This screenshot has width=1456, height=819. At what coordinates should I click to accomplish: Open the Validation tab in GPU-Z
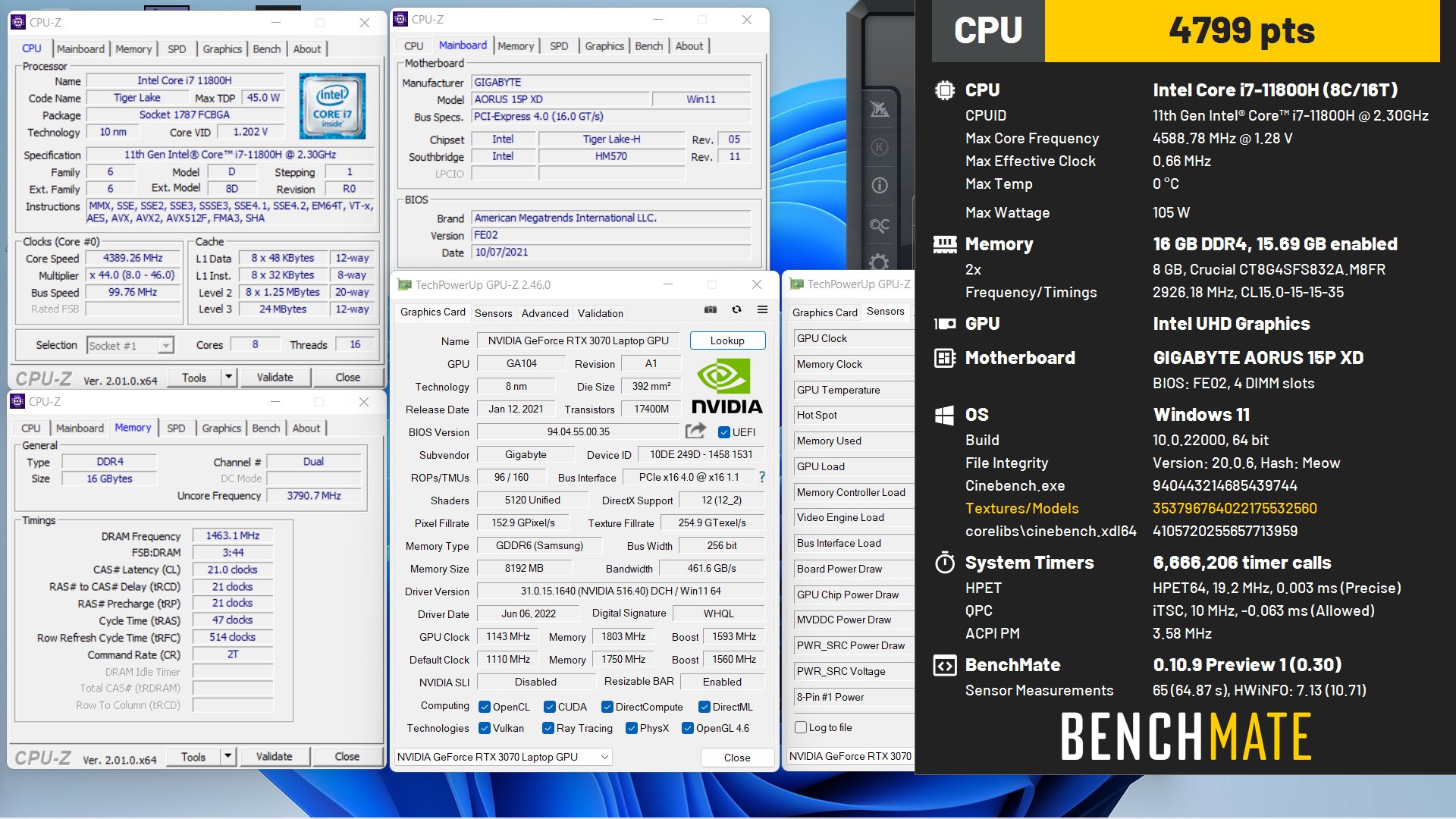[x=600, y=312]
